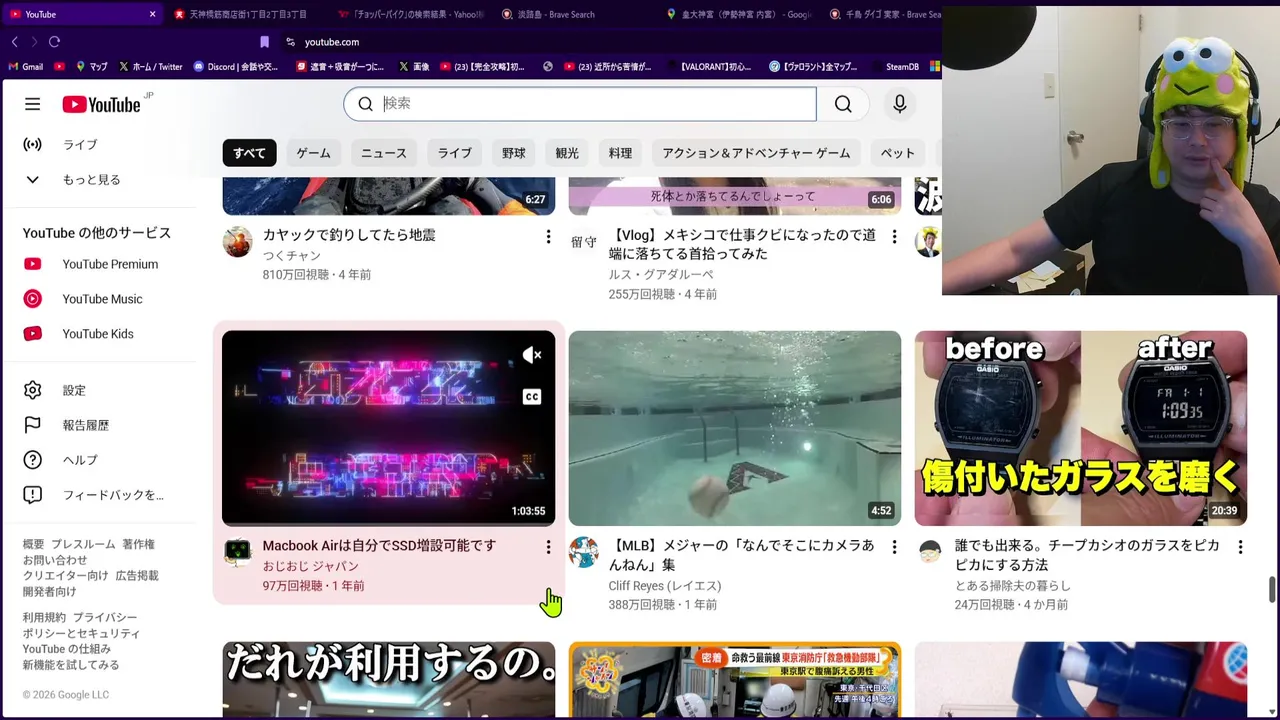
Task: Reload the page with refresh icon
Action: coord(54,42)
